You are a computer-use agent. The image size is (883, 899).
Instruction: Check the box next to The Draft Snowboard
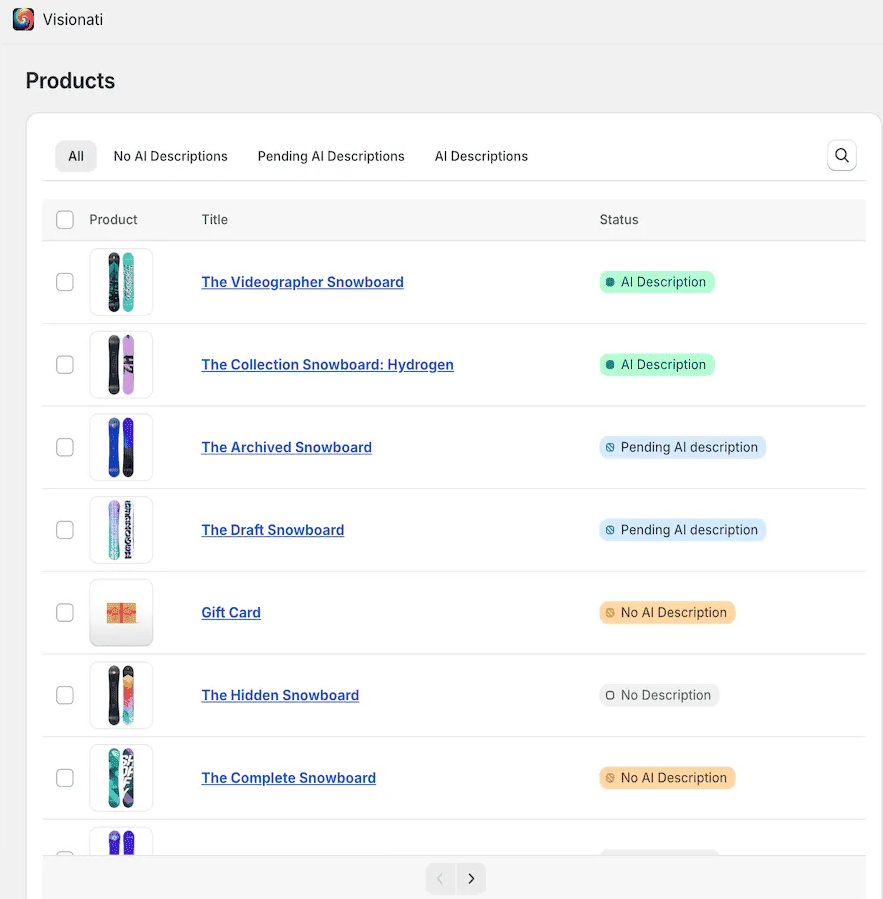click(64, 530)
